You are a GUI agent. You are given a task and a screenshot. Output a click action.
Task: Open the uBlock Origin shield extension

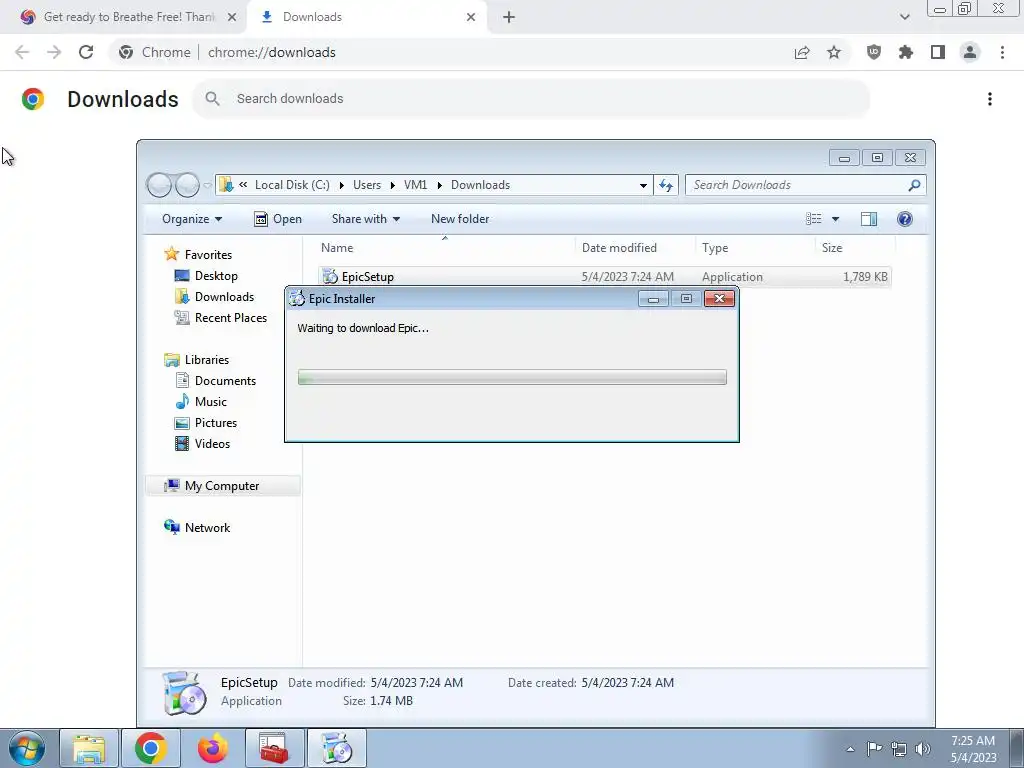pos(874,52)
